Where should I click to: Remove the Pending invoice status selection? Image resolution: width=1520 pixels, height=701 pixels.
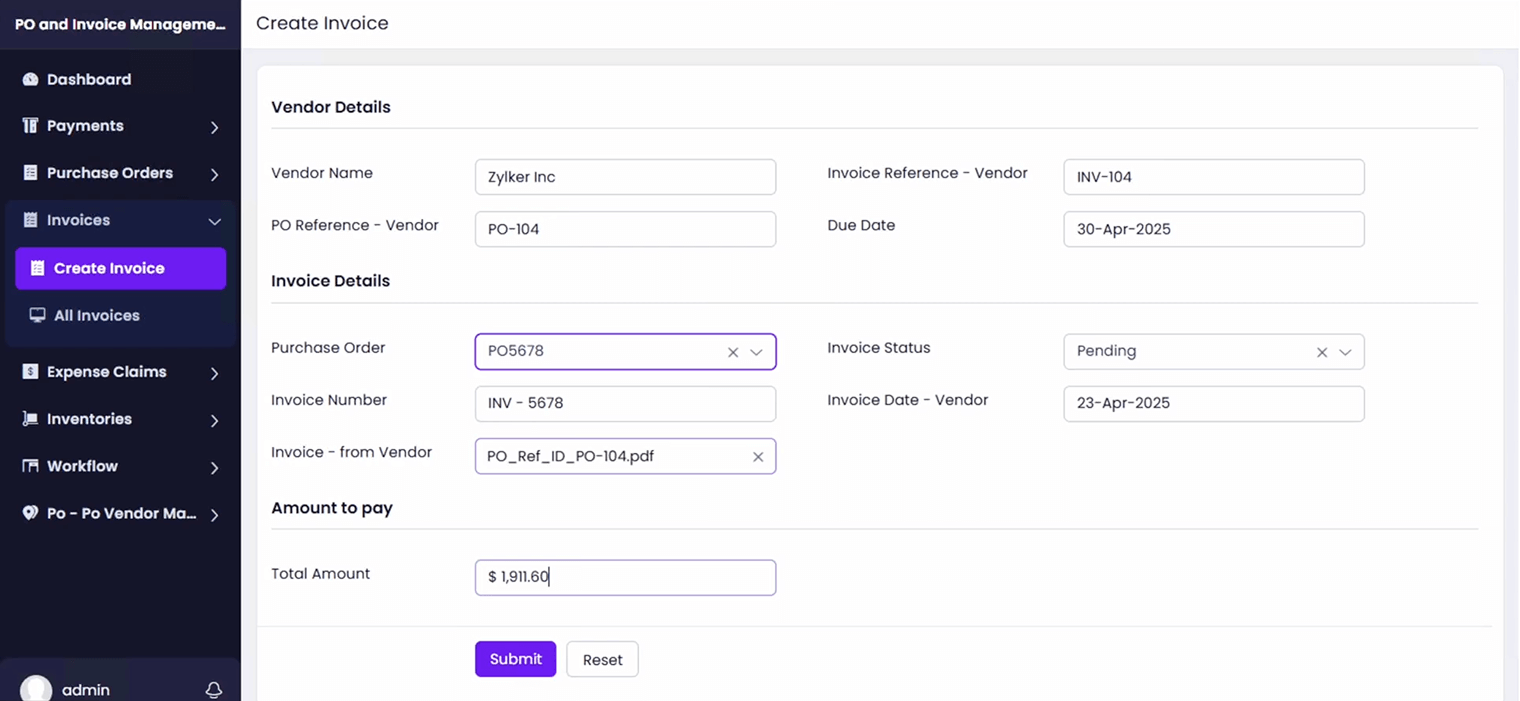tap(1322, 352)
